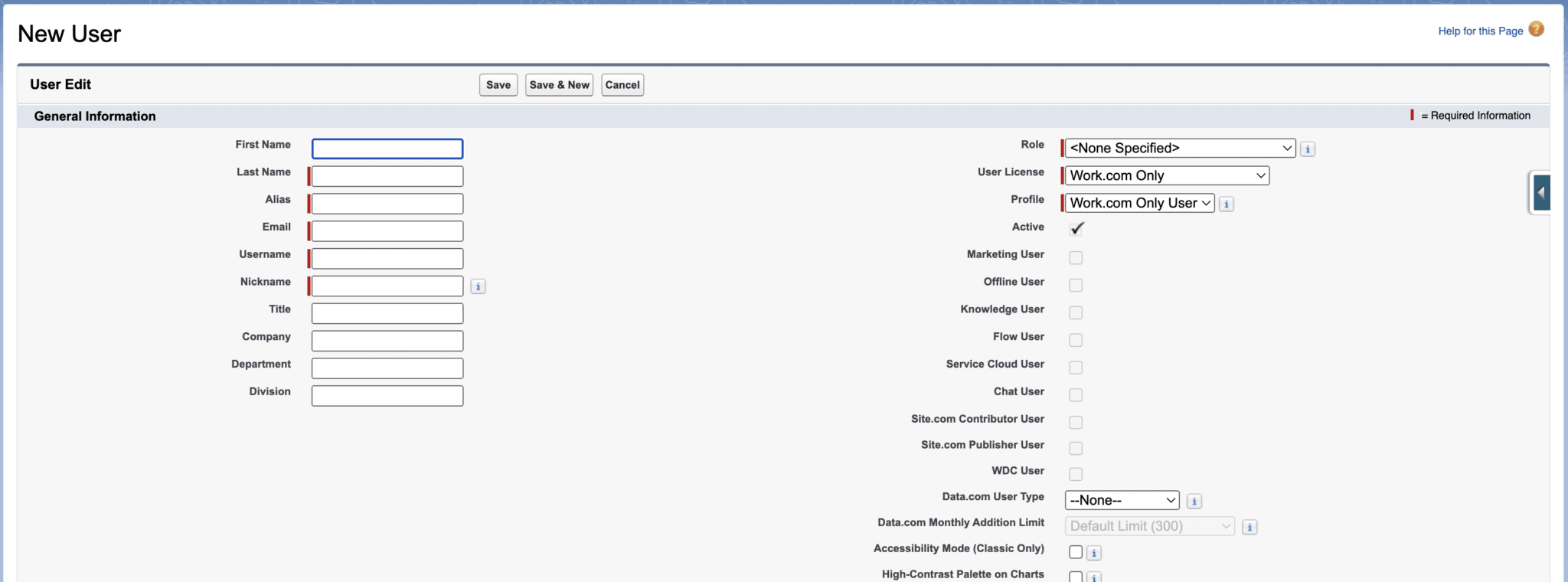Click info icon next to Data.com User Type

point(1194,502)
